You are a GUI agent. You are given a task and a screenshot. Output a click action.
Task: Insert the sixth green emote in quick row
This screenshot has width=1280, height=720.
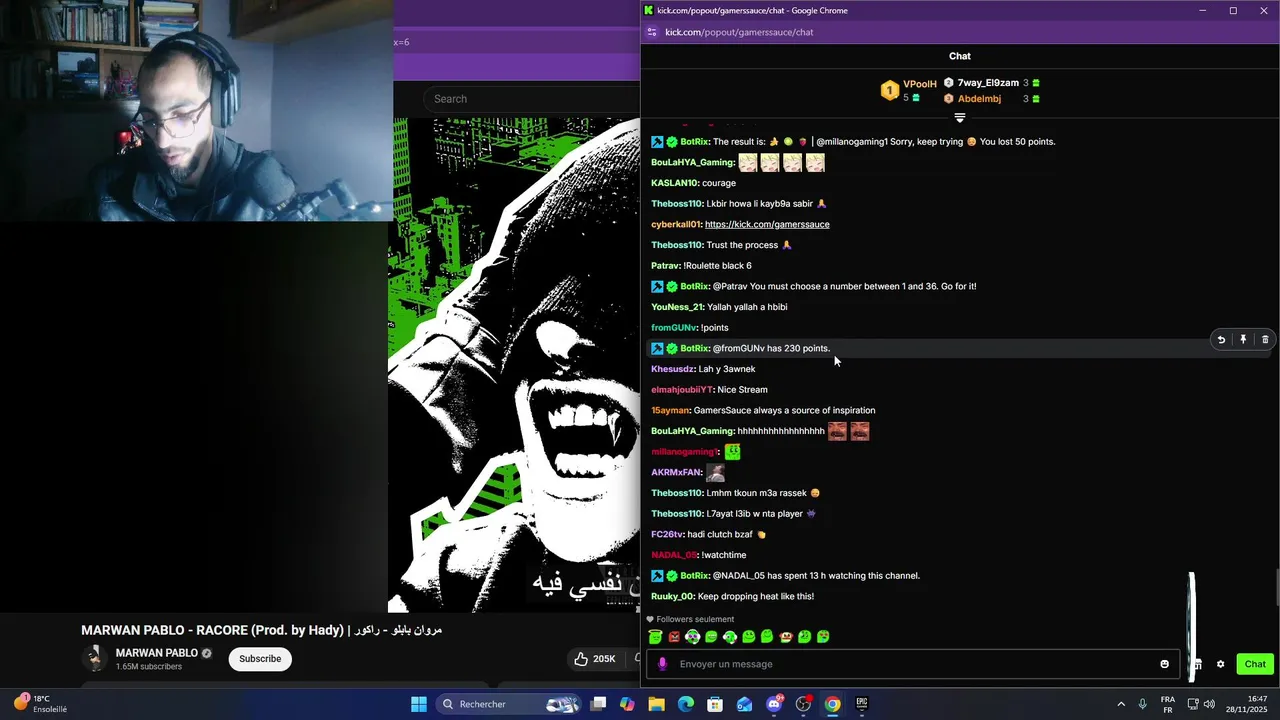[x=748, y=637]
